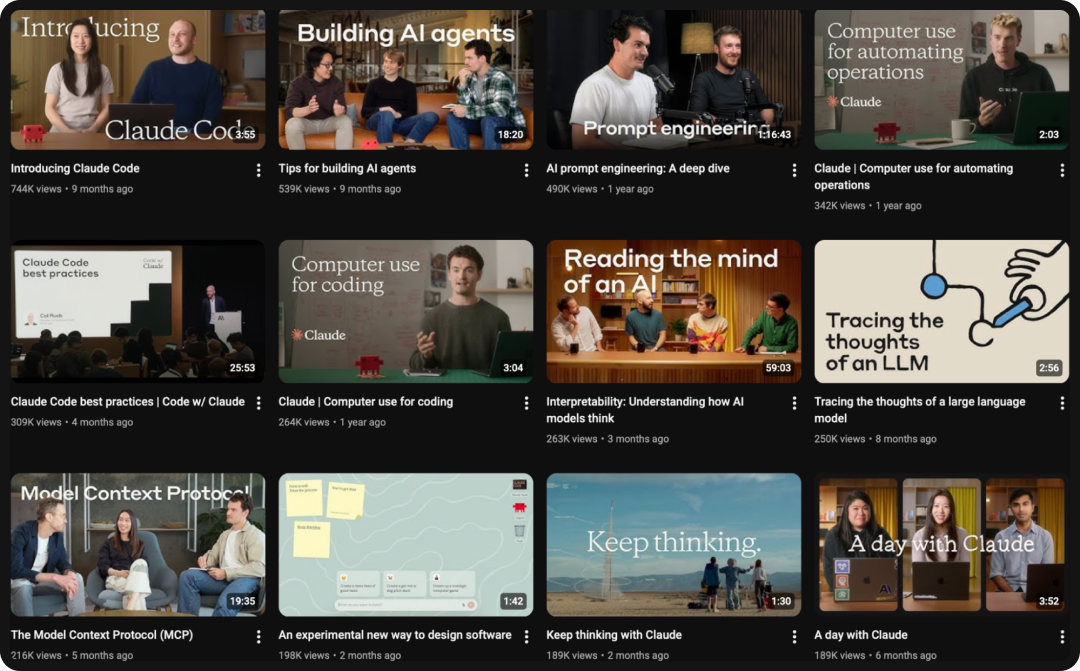The width and height of the screenshot is (1080, 671).
Task: Open the Keep thinking with Claude title link
Action: (613, 635)
